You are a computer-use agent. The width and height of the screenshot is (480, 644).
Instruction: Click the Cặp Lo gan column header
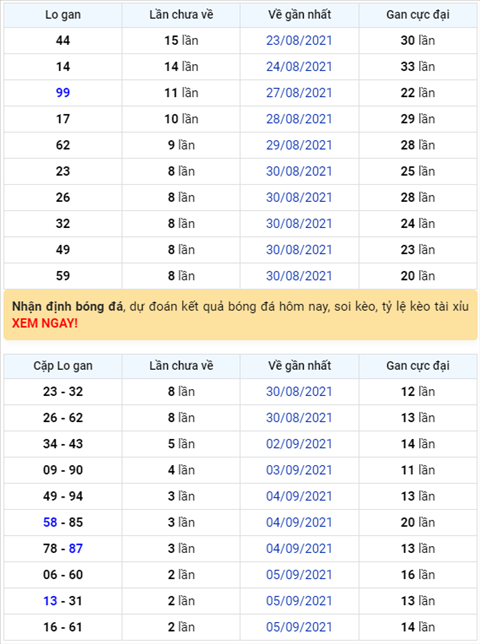[x=63, y=366]
